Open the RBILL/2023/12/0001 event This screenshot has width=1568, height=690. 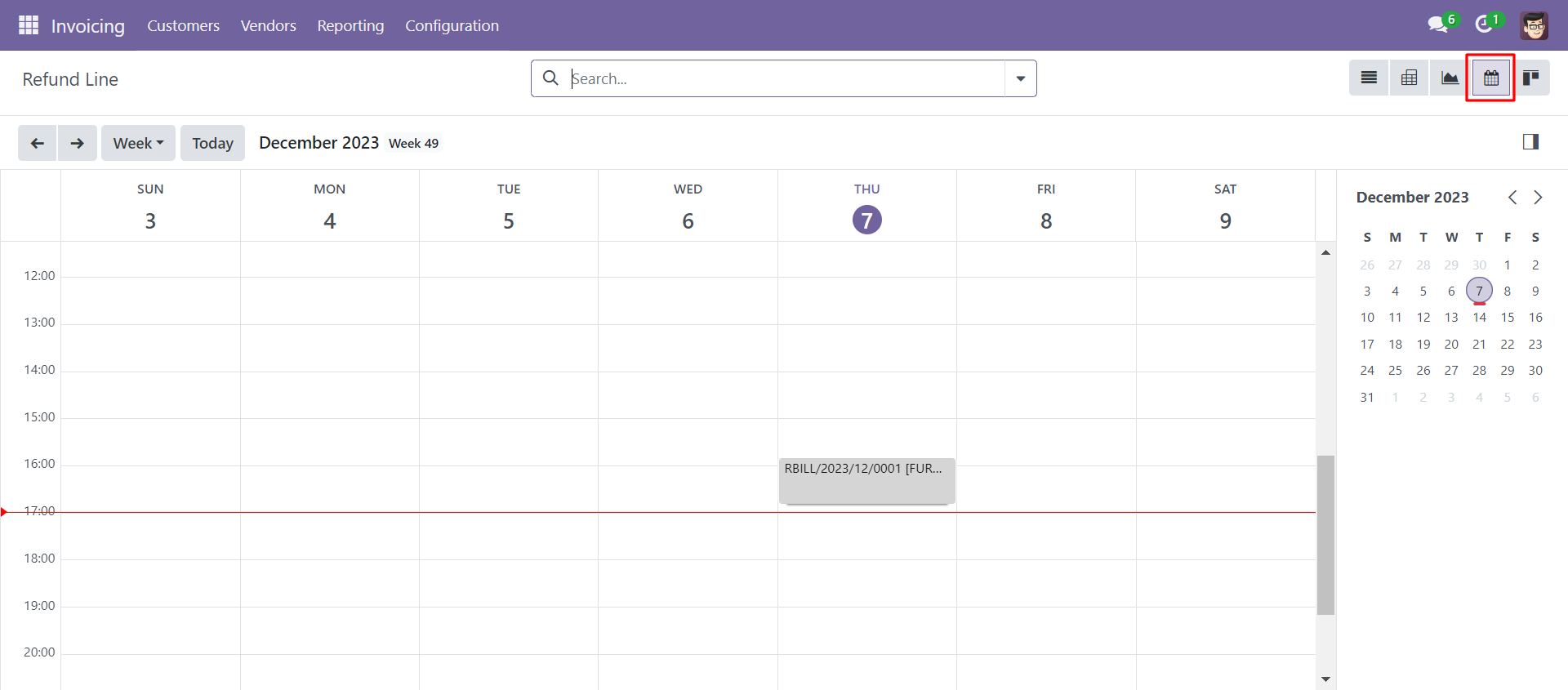[866, 481]
